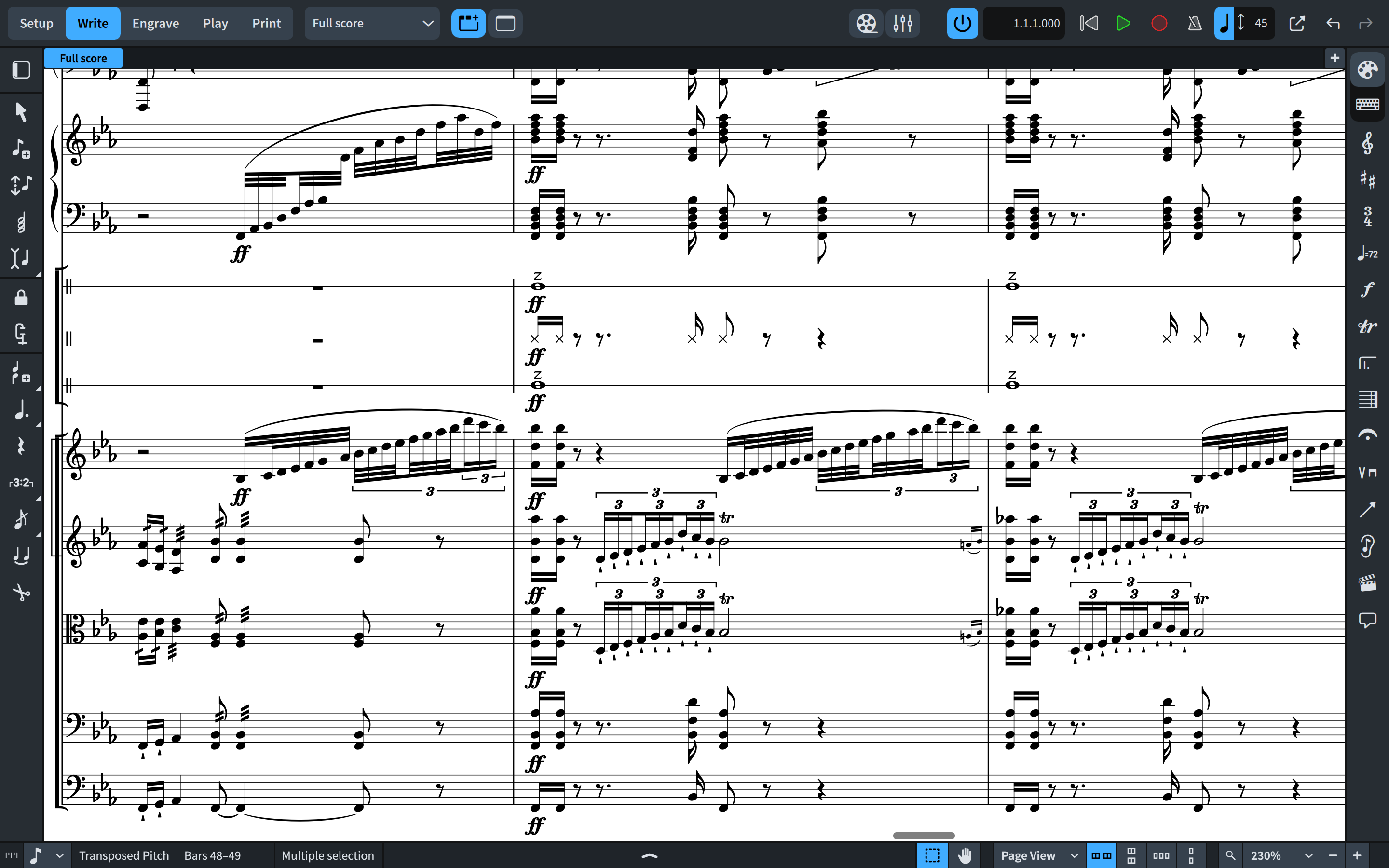Click the tempo value 45
This screenshot has height=868, width=1389.
tap(1260, 24)
